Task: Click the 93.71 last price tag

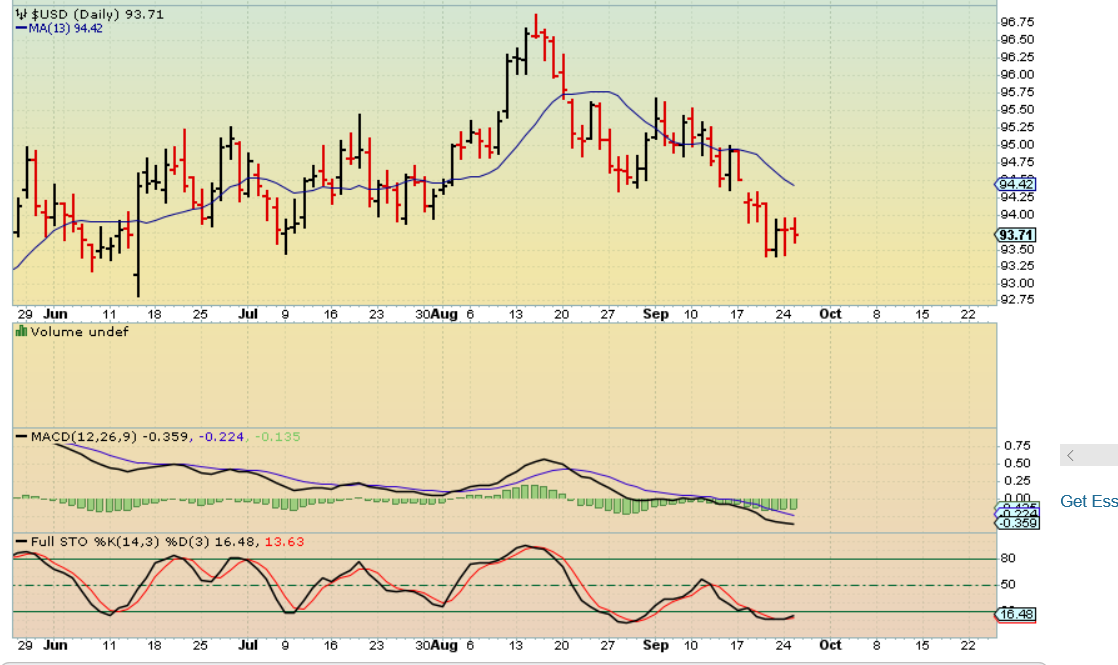Action: [1016, 235]
